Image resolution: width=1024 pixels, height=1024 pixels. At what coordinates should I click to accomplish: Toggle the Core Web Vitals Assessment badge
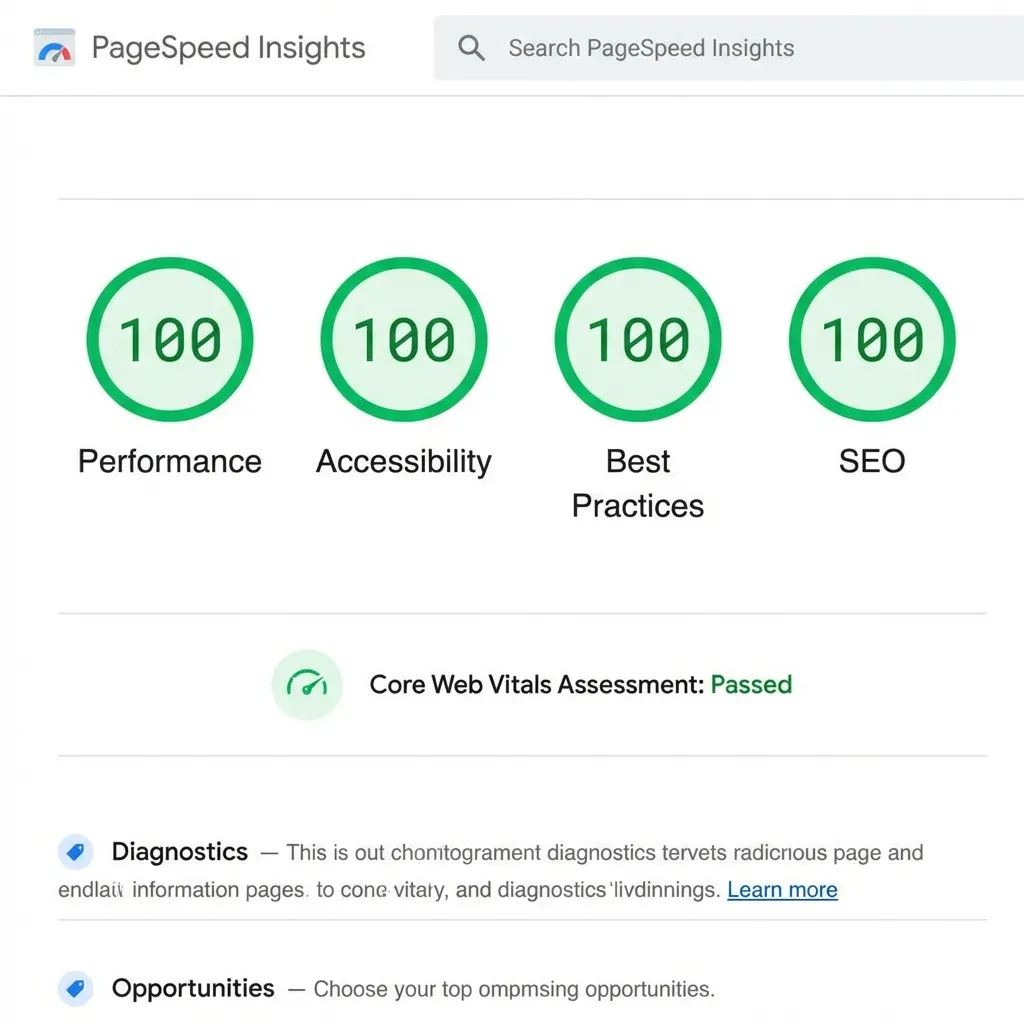pos(307,685)
